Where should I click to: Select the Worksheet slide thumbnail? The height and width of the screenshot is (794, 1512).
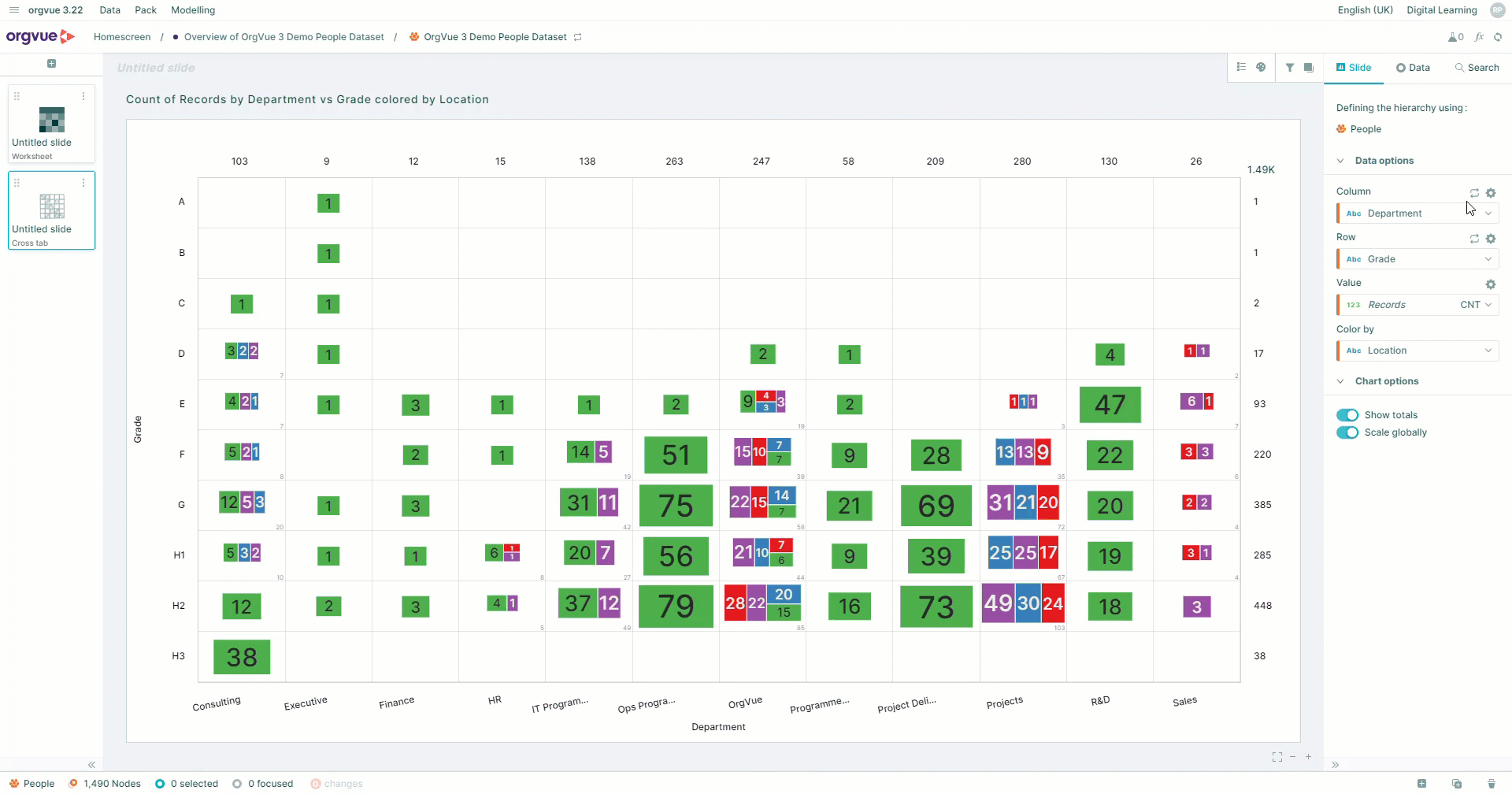coord(51,124)
